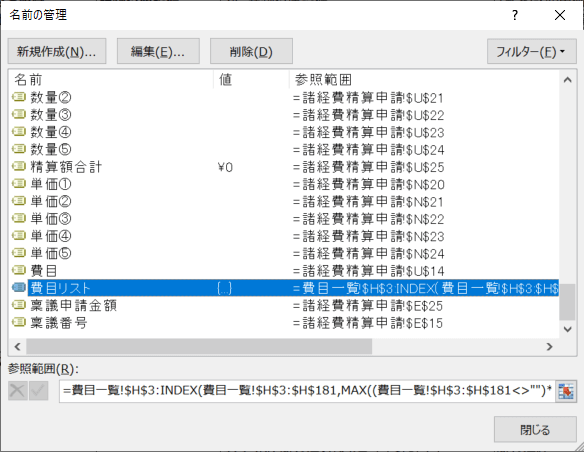Click the name icon beside 単価③
584x452 pixels.
19,219
